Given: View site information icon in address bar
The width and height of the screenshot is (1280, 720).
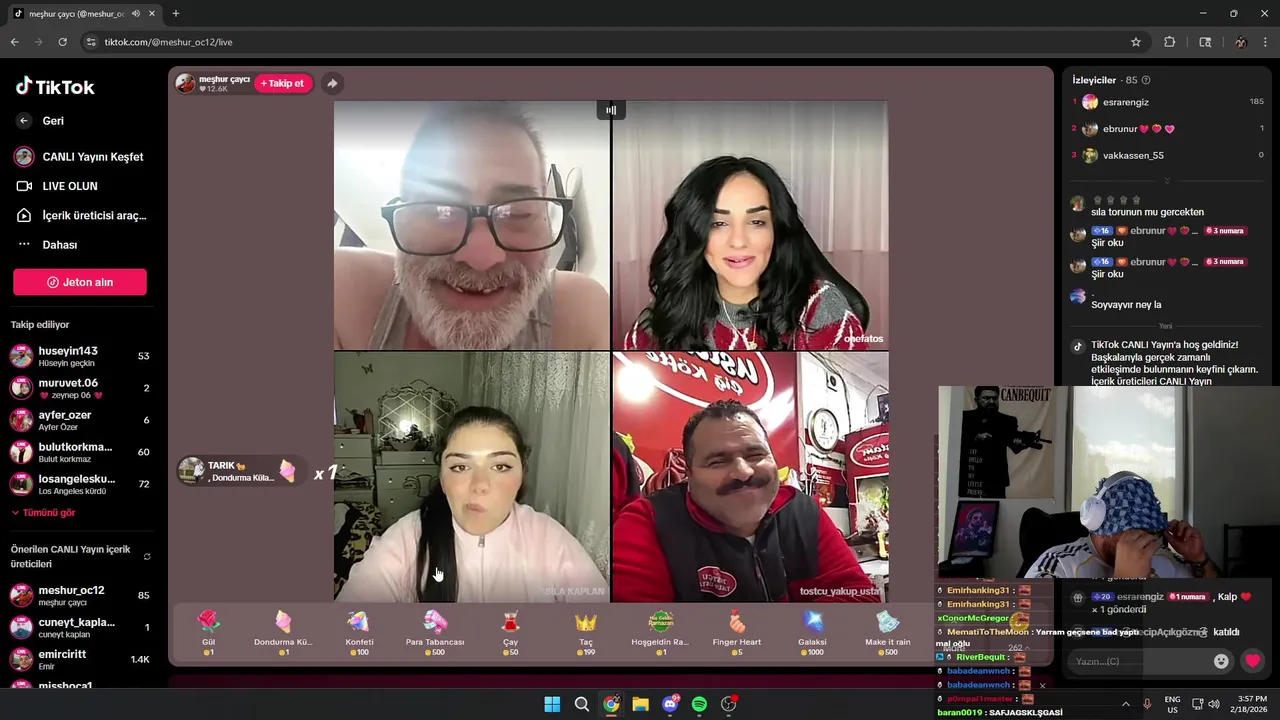Looking at the screenshot, I should 91,42.
